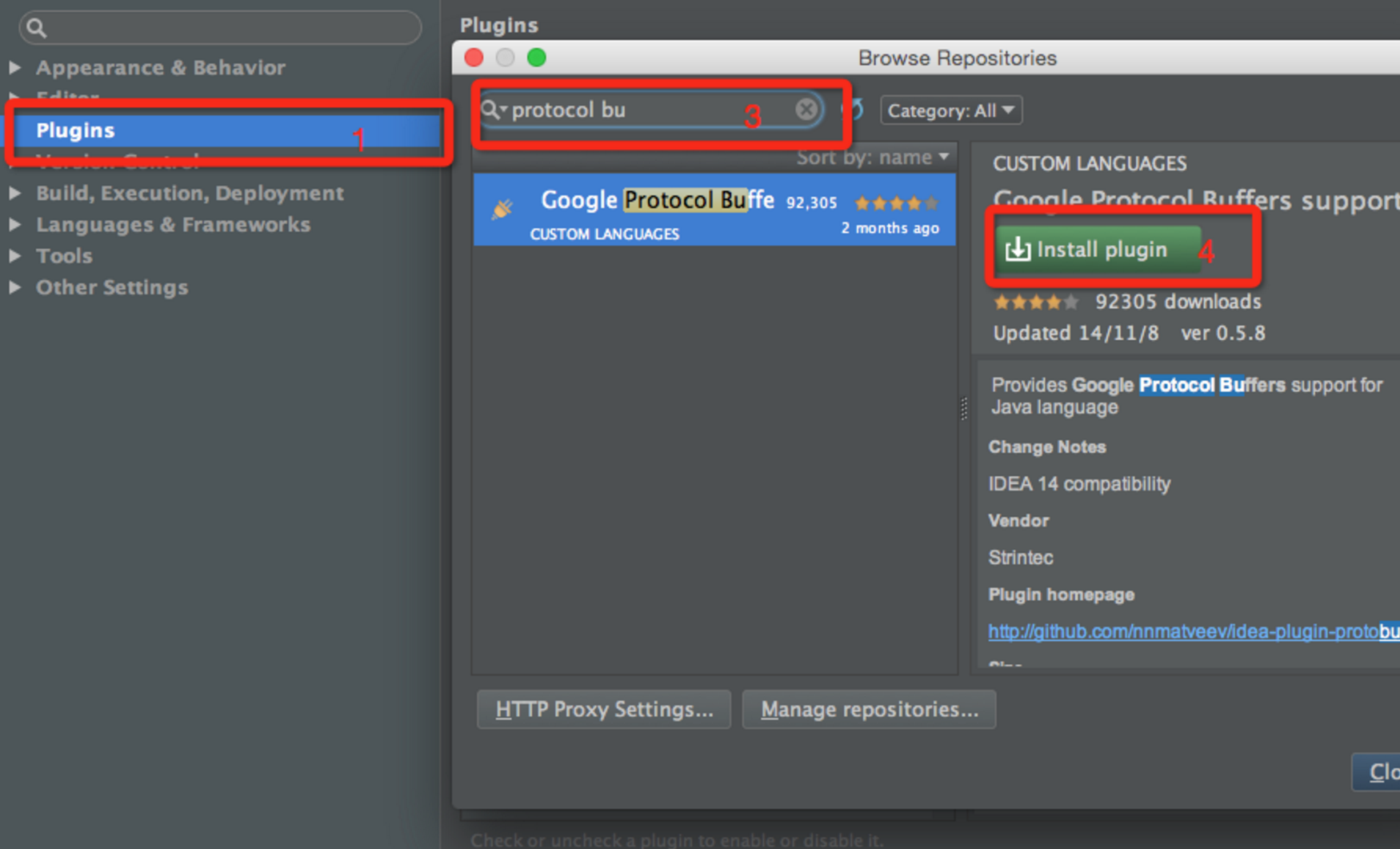Image resolution: width=1400 pixels, height=849 pixels.
Task: Open the Category: All dropdown
Action: pyautogui.click(x=951, y=110)
